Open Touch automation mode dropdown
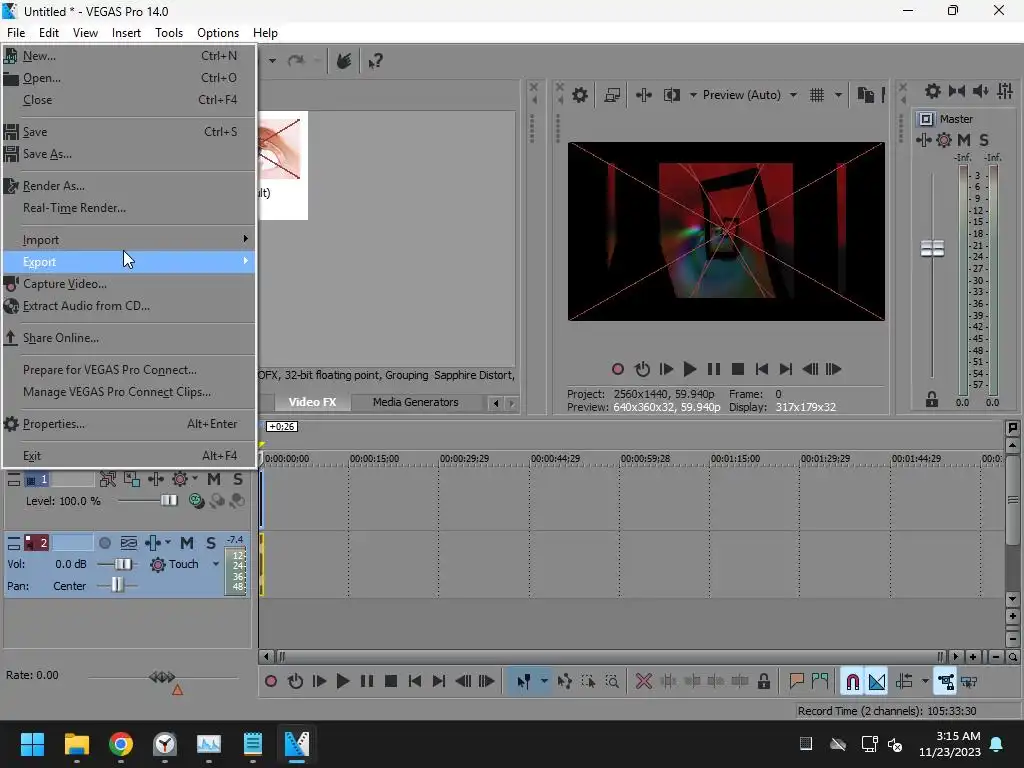This screenshot has width=1024, height=768. point(216,564)
